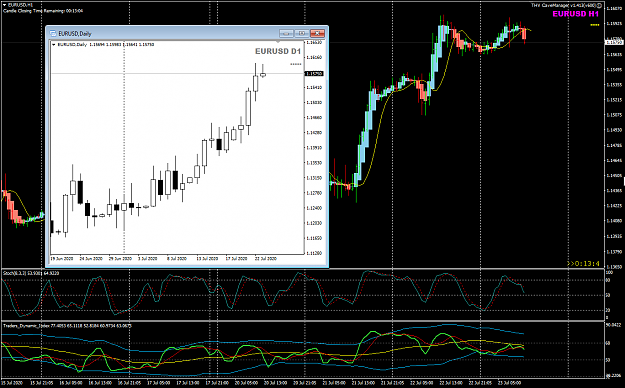The width and height of the screenshot is (625, 388).
Task: Click the OHLC values beside EURUSD,Daily label
Action: tap(122, 45)
